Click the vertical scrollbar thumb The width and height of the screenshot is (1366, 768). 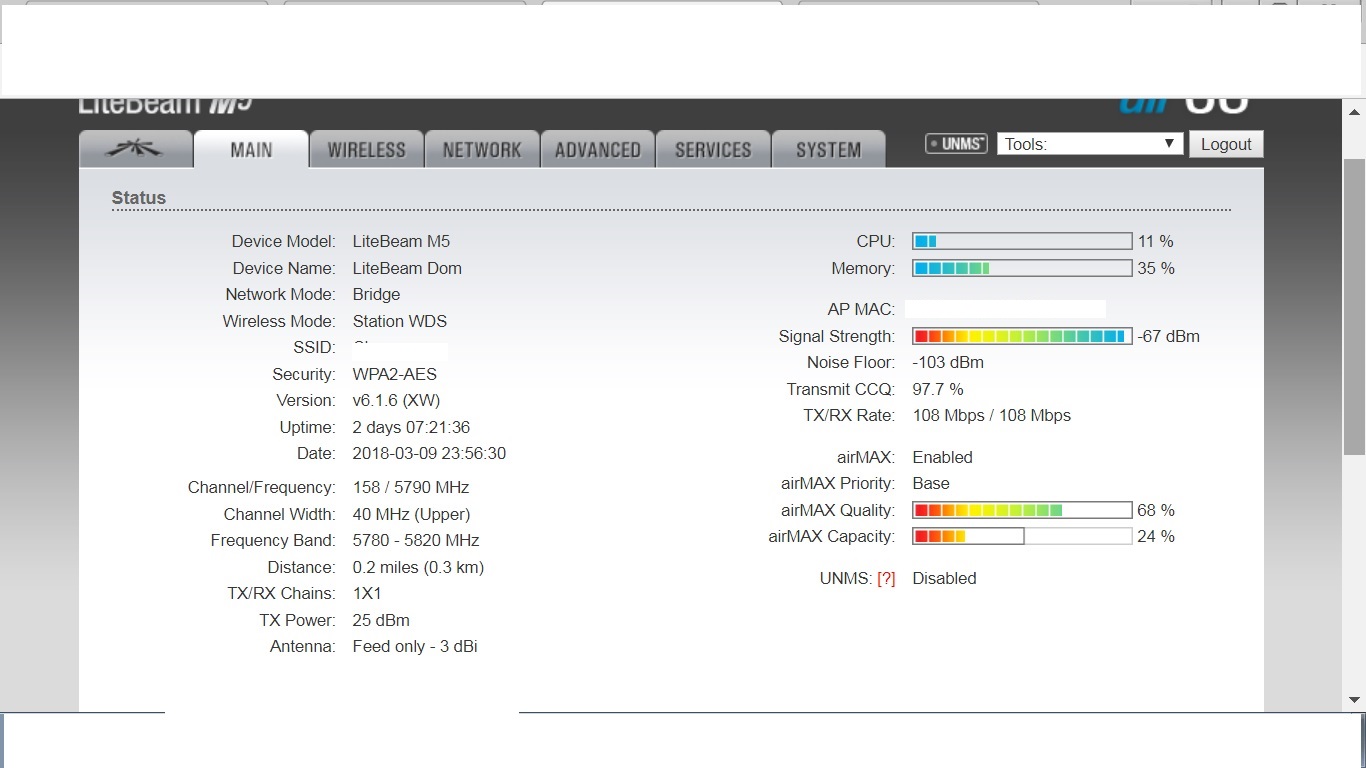pos(1355,305)
